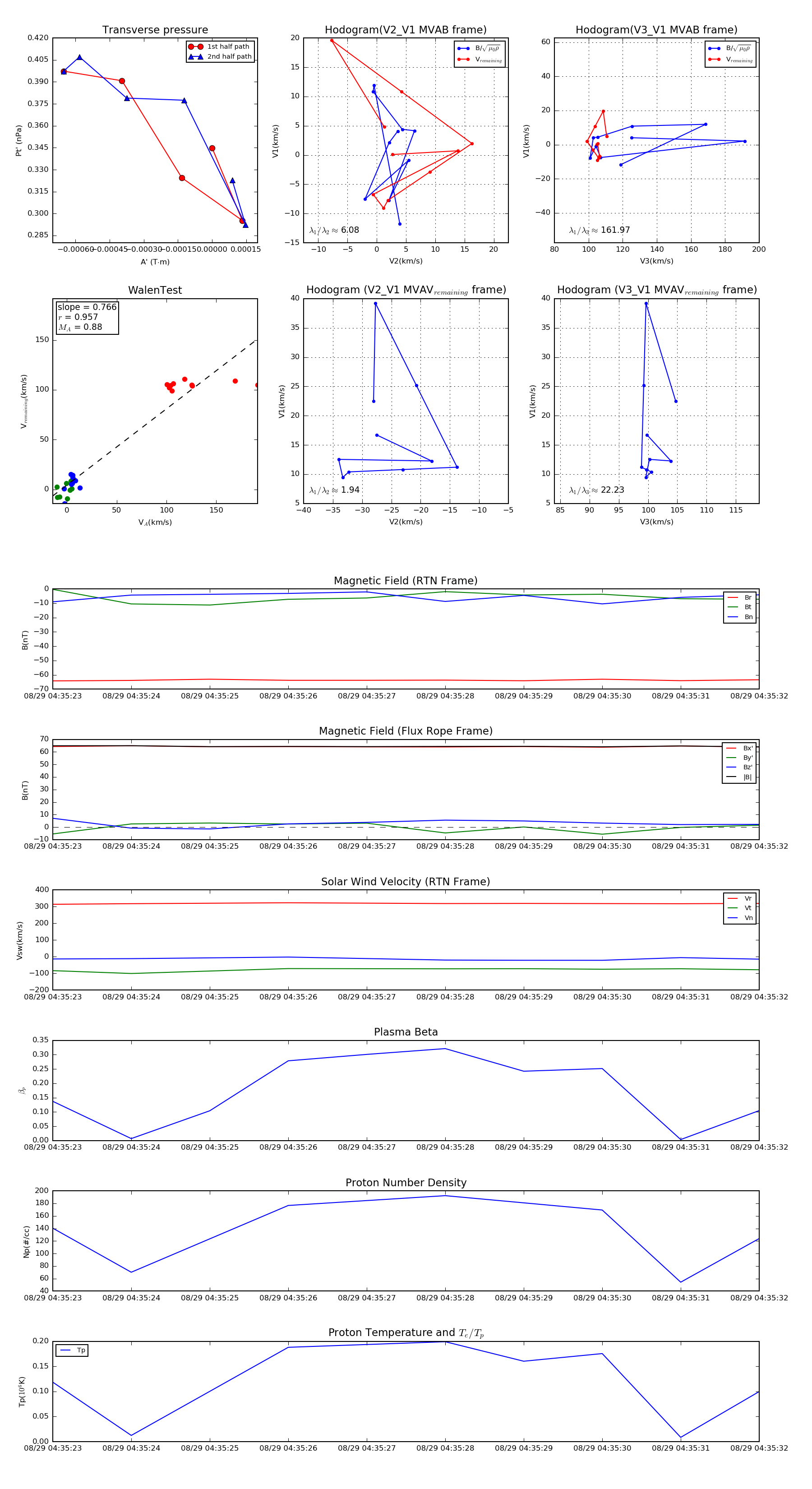Viewport: 812px width, 1489px height.
Task: Click the "A' (T·m)" x-axis label
Action: [x=155, y=262]
